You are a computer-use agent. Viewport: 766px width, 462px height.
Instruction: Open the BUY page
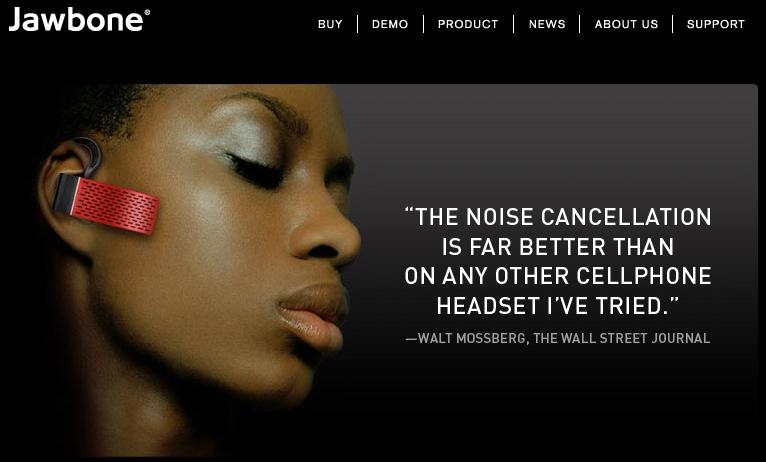(x=330, y=24)
